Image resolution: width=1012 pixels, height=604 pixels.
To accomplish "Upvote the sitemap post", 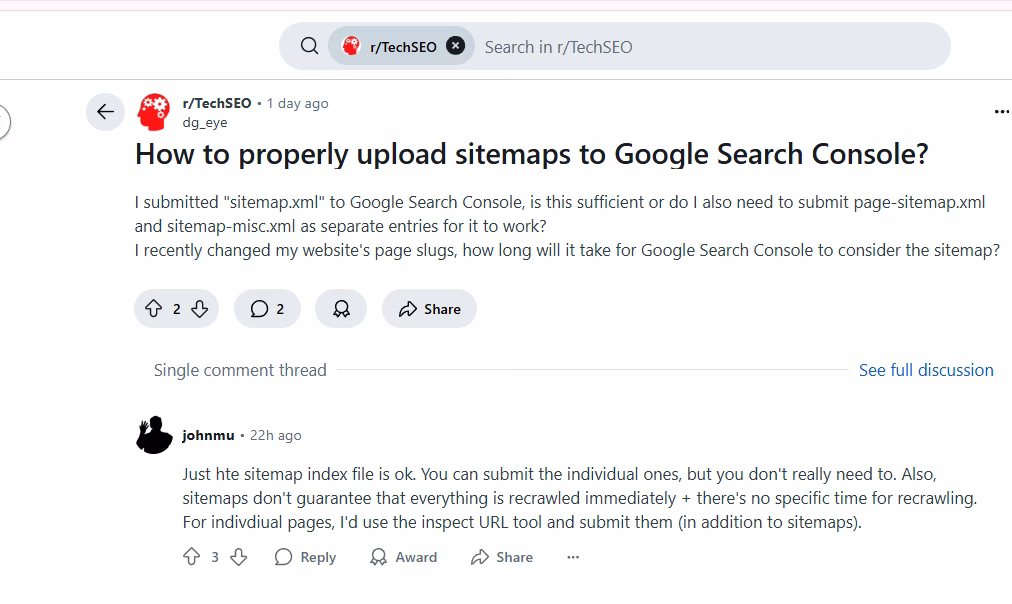I will [x=153, y=309].
